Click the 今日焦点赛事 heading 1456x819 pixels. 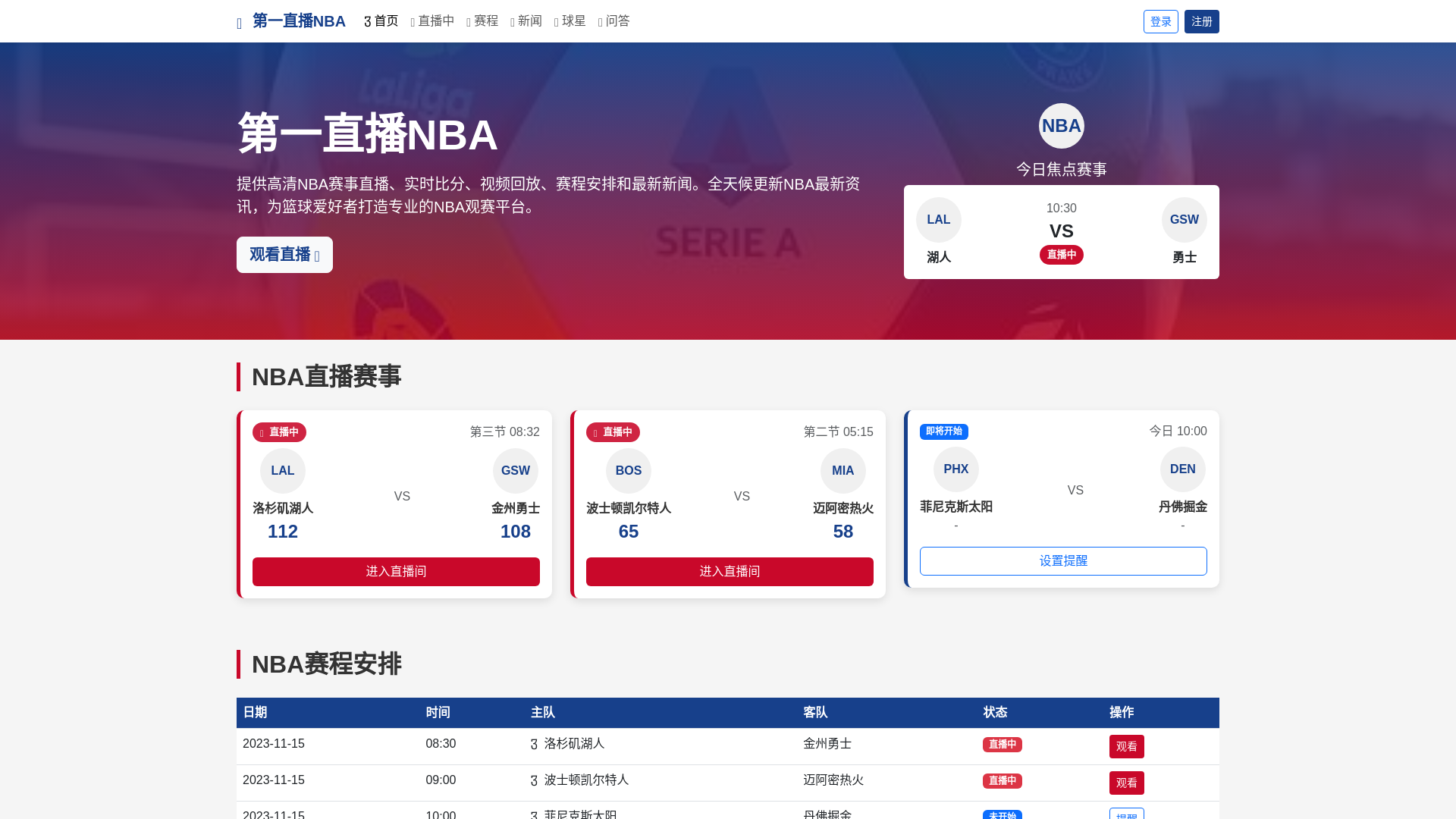pyautogui.click(x=1062, y=169)
